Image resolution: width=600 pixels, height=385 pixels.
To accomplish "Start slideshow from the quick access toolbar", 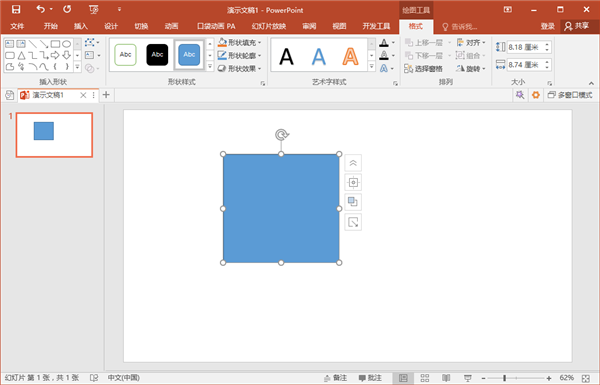I will [x=93, y=10].
